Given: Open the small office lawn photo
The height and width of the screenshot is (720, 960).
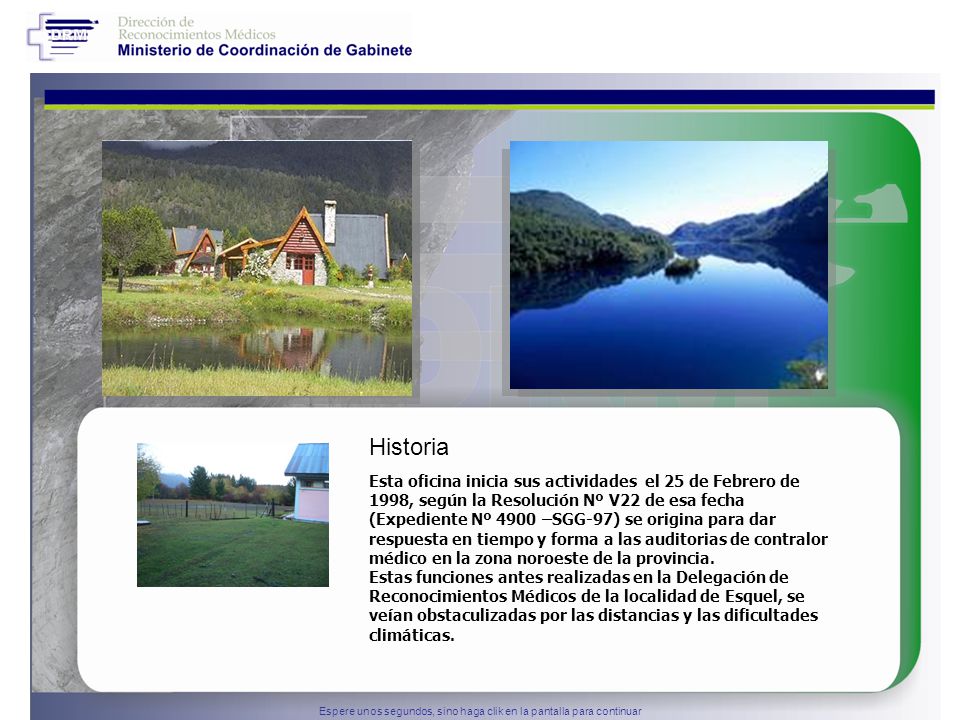Looking at the screenshot, I should click(233, 515).
